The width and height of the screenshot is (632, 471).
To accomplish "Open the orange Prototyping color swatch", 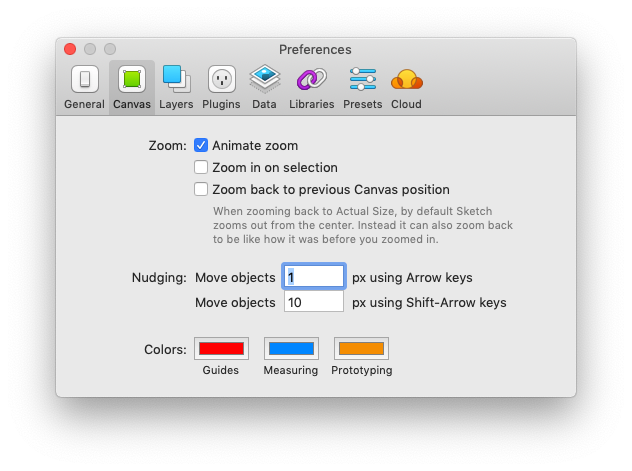I will [x=361, y=349].
